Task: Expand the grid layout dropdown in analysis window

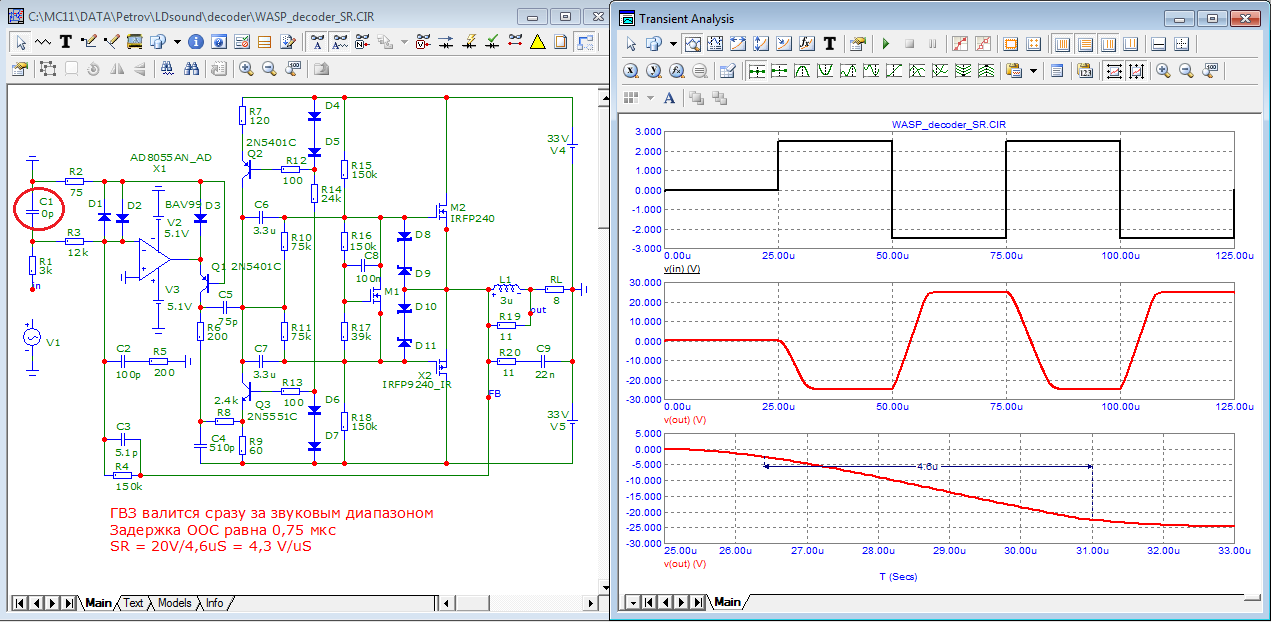Action: 650,97
